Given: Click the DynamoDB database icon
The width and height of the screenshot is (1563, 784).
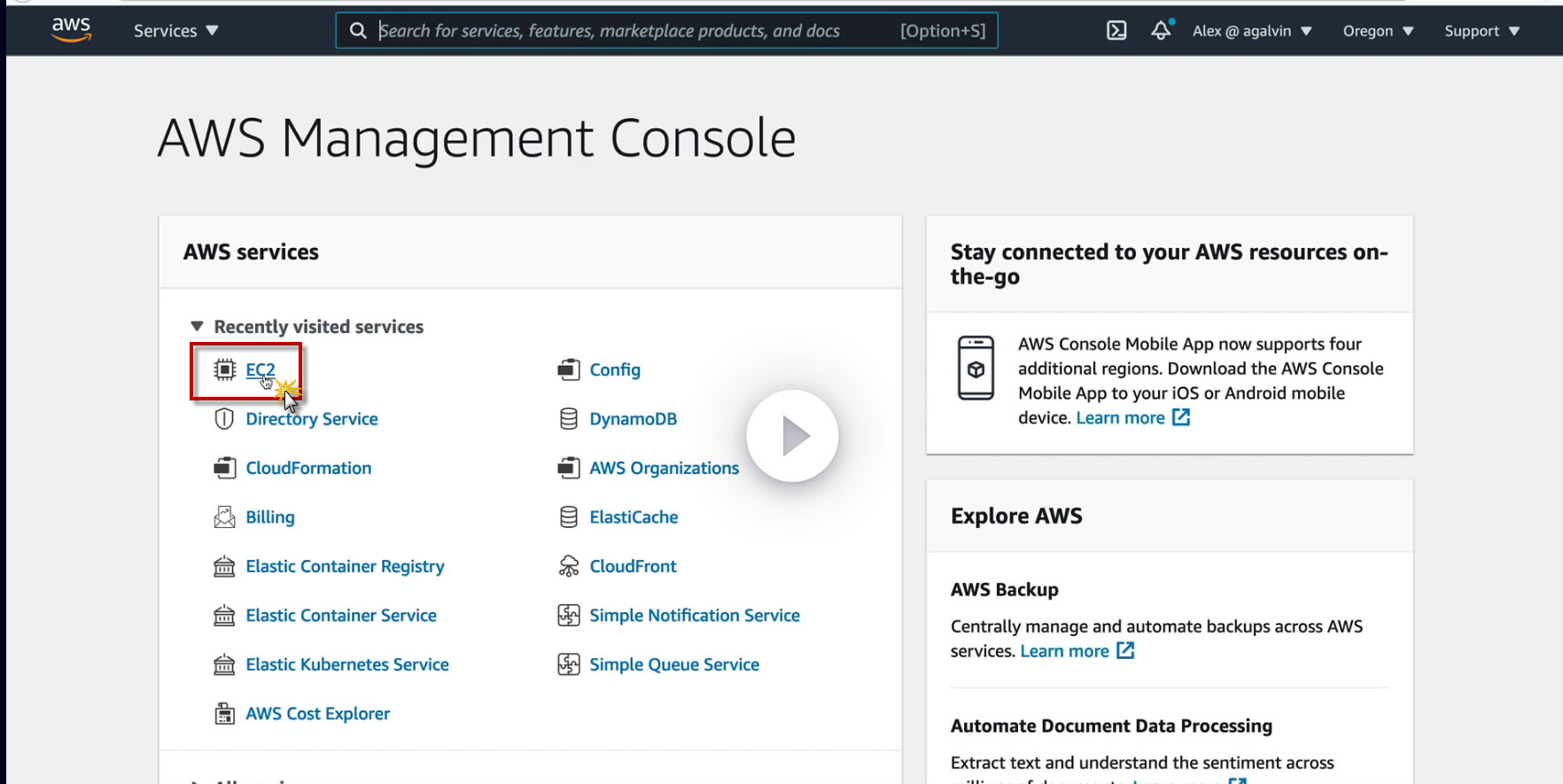Looking at the screenshot, I should 569,419.
